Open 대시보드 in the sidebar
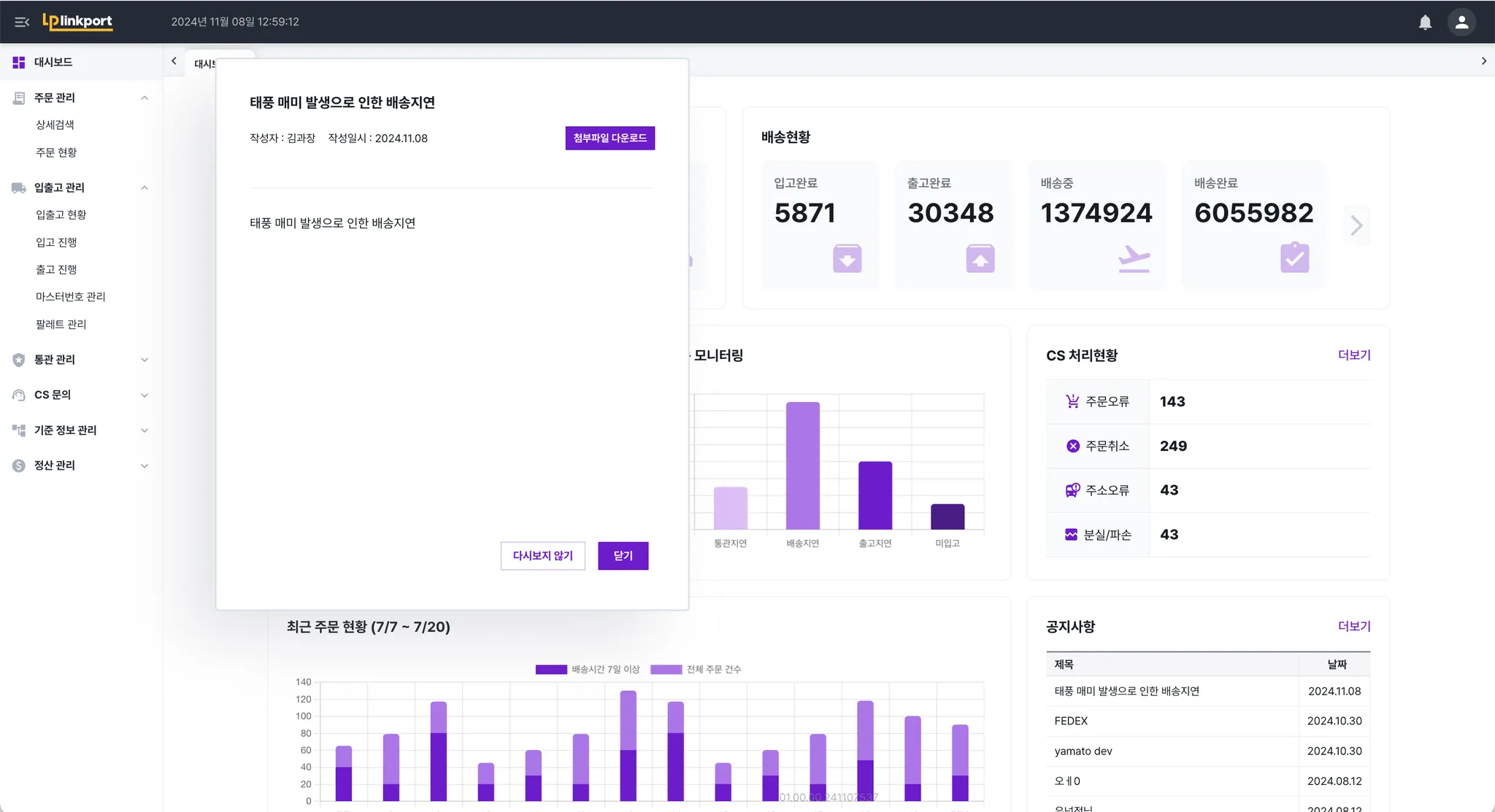Image resolution: width=1495 pixels, height=812 pixels. 53,62
